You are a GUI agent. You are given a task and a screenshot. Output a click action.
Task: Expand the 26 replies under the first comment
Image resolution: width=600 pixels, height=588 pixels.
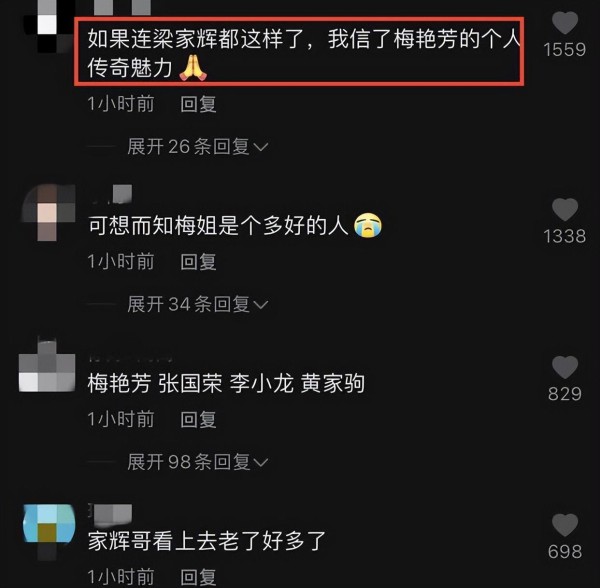(x=197, y=147)
